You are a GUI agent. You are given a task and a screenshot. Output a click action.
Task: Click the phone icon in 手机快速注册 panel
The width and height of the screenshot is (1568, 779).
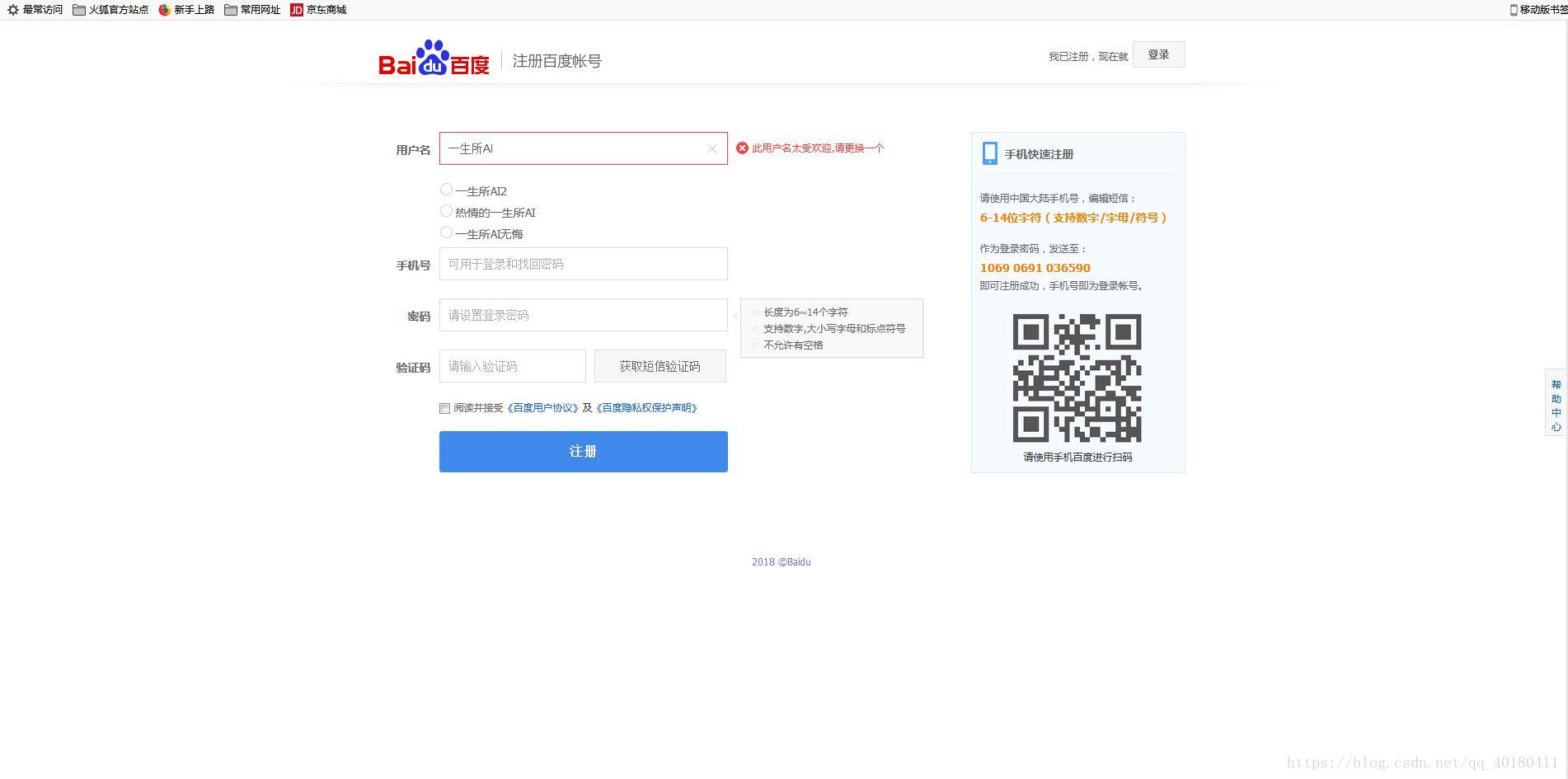[x=990, y=153]
